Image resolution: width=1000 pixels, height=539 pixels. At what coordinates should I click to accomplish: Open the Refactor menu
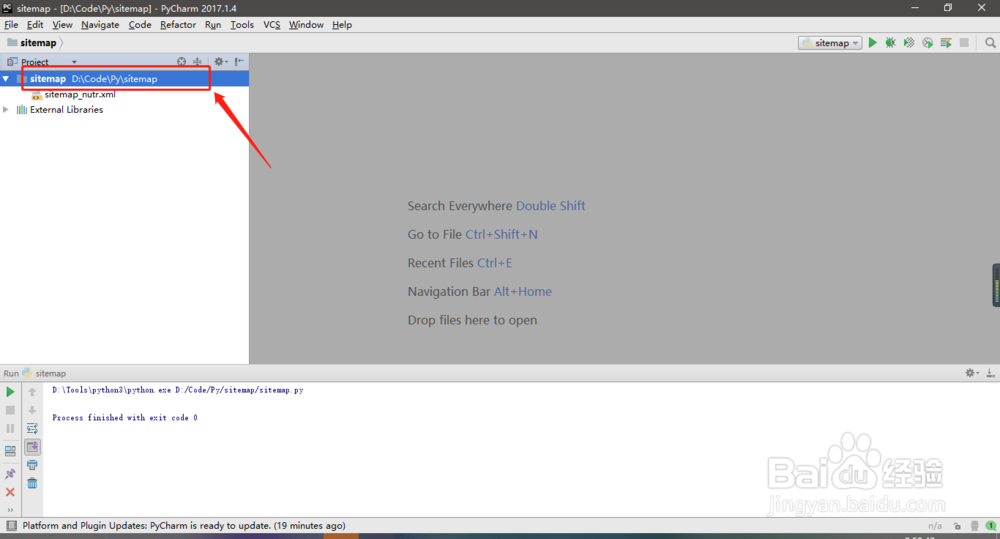(178, 25)
